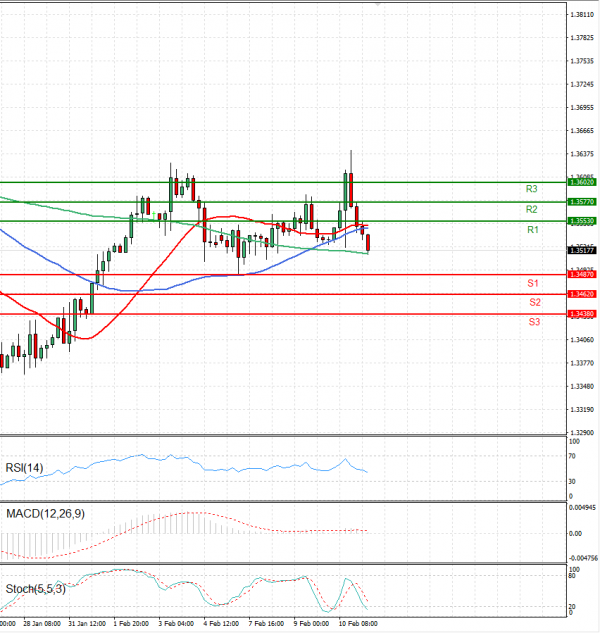Click the 1.33190 price axis value
Screen dimensions: 600x633
(582, 410)
